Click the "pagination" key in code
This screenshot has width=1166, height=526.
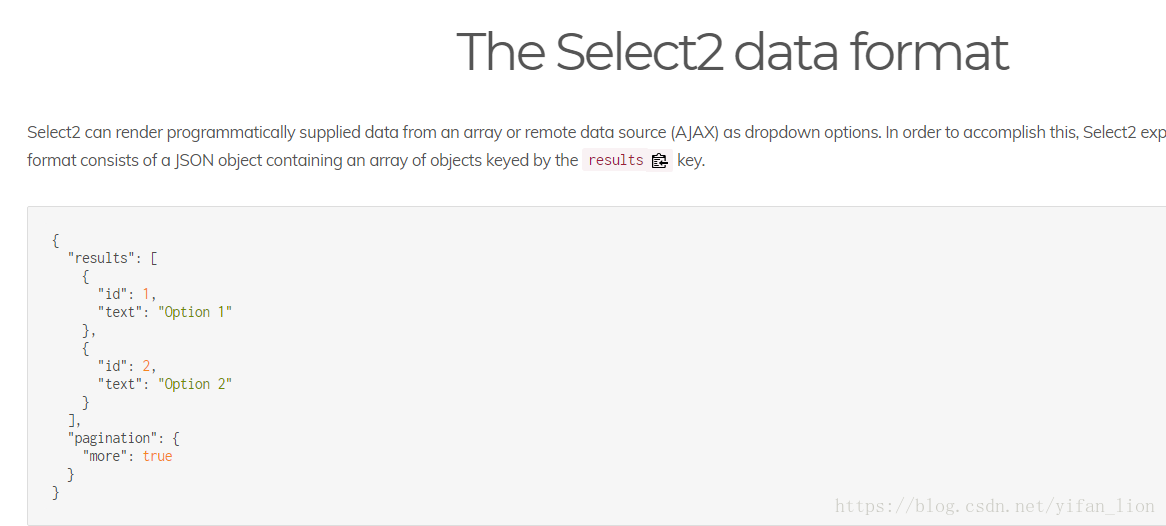pos(113,438)
